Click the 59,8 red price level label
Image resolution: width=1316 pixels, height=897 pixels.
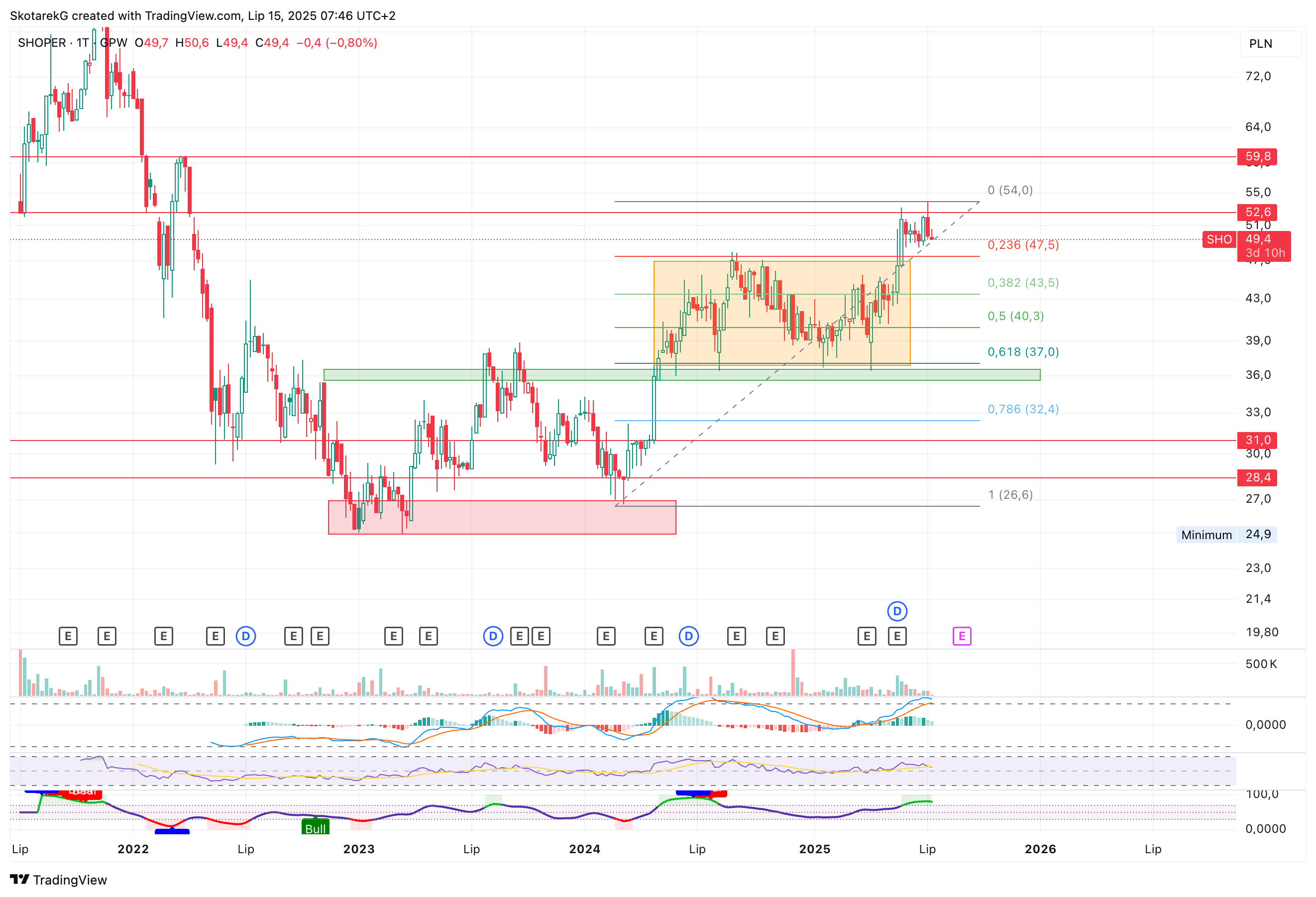pyautogui.click(x=1257, y=156)
